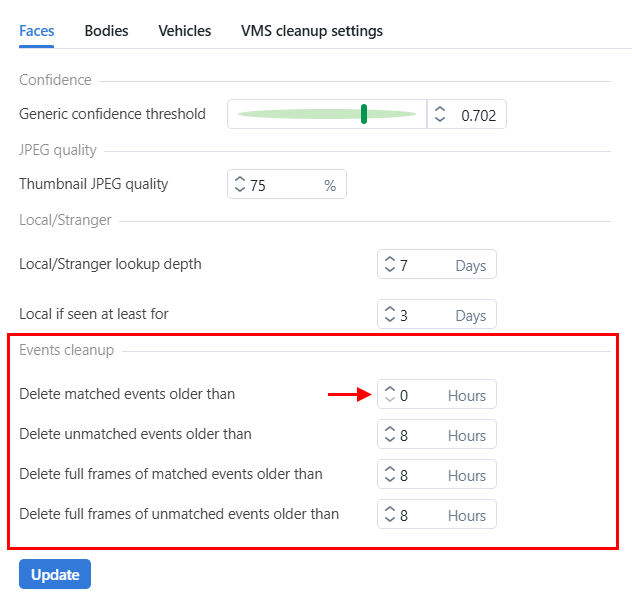Image resolution: width=632 pixels, height=611 pixels.
Task: Select the Vehicles tab
Action: [x=184, y=31]
